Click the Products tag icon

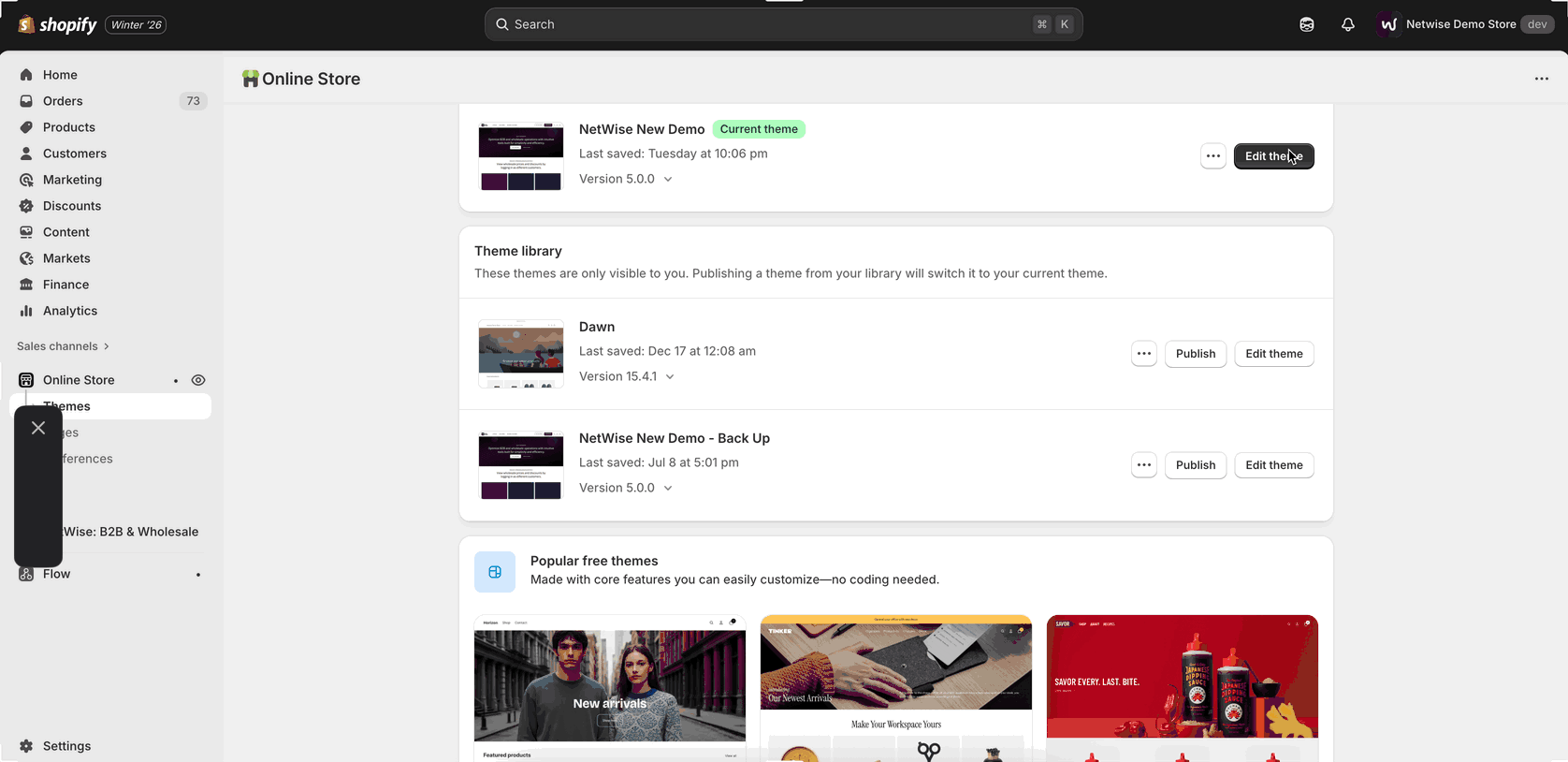pyautogui.click(x=26, y=127)
